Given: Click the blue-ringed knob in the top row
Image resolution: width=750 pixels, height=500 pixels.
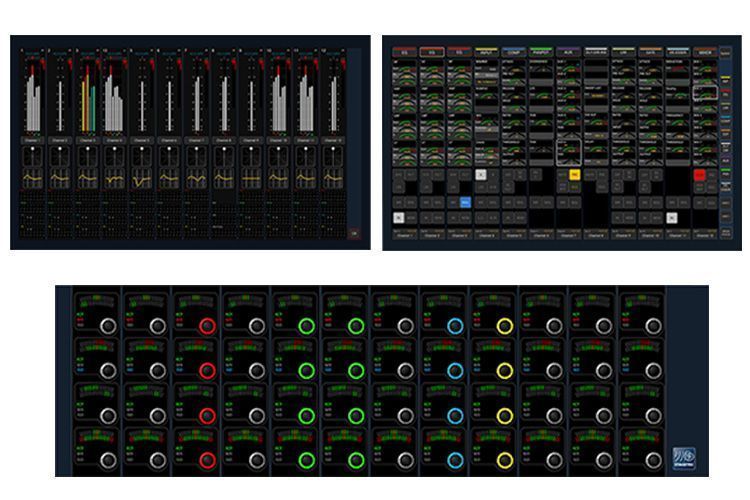Looking at the screenshot, I should (x=455, y=326).
